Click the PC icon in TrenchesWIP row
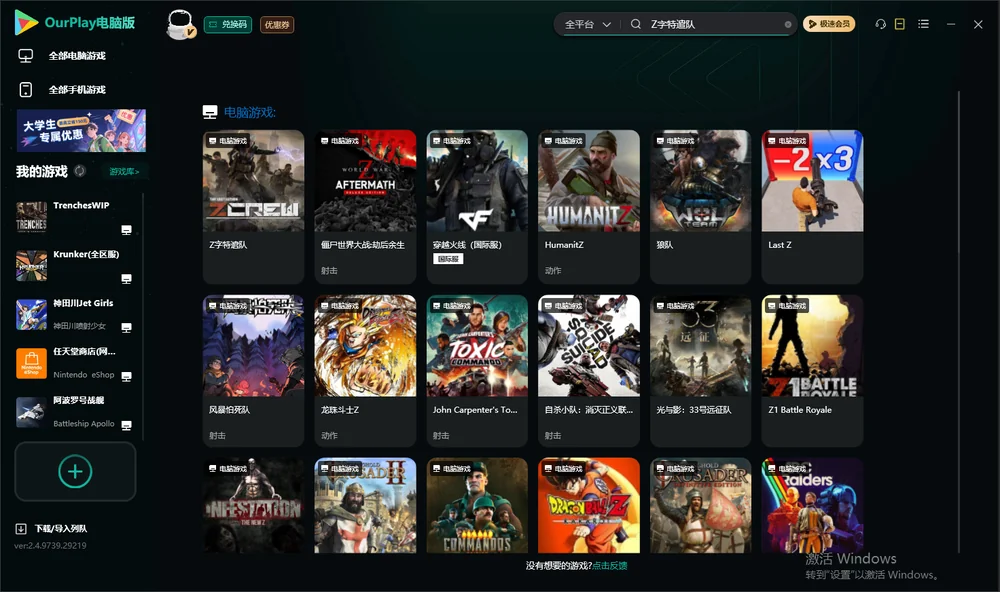The width and height of the screenshot is (1000, 592). coord(126,230)
